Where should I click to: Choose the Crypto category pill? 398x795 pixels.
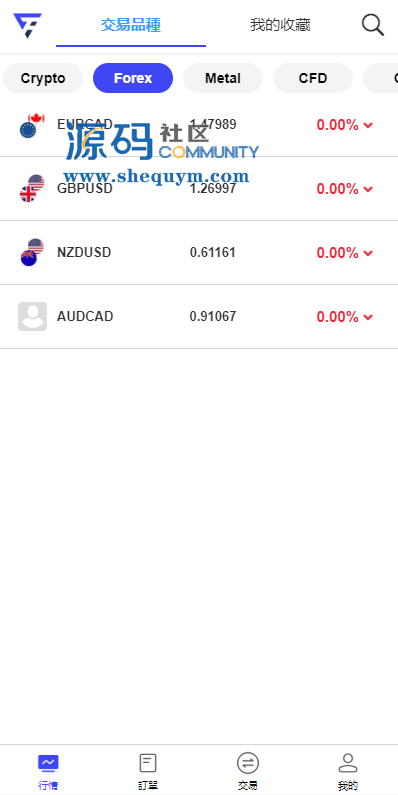(x=43, y=78)
